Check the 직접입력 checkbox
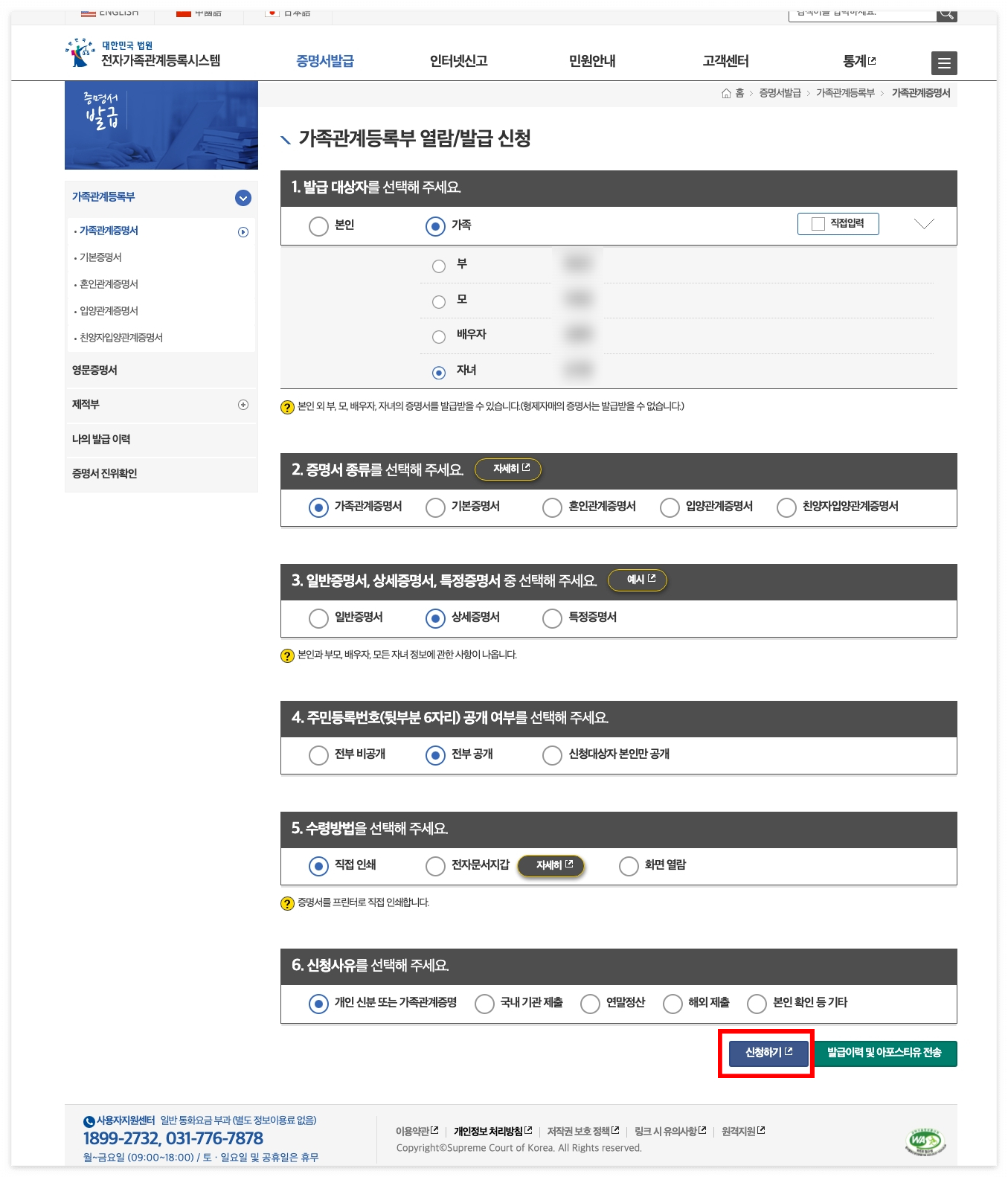This screenshot has height=1177, width=1008. click(x=818, y=224)
